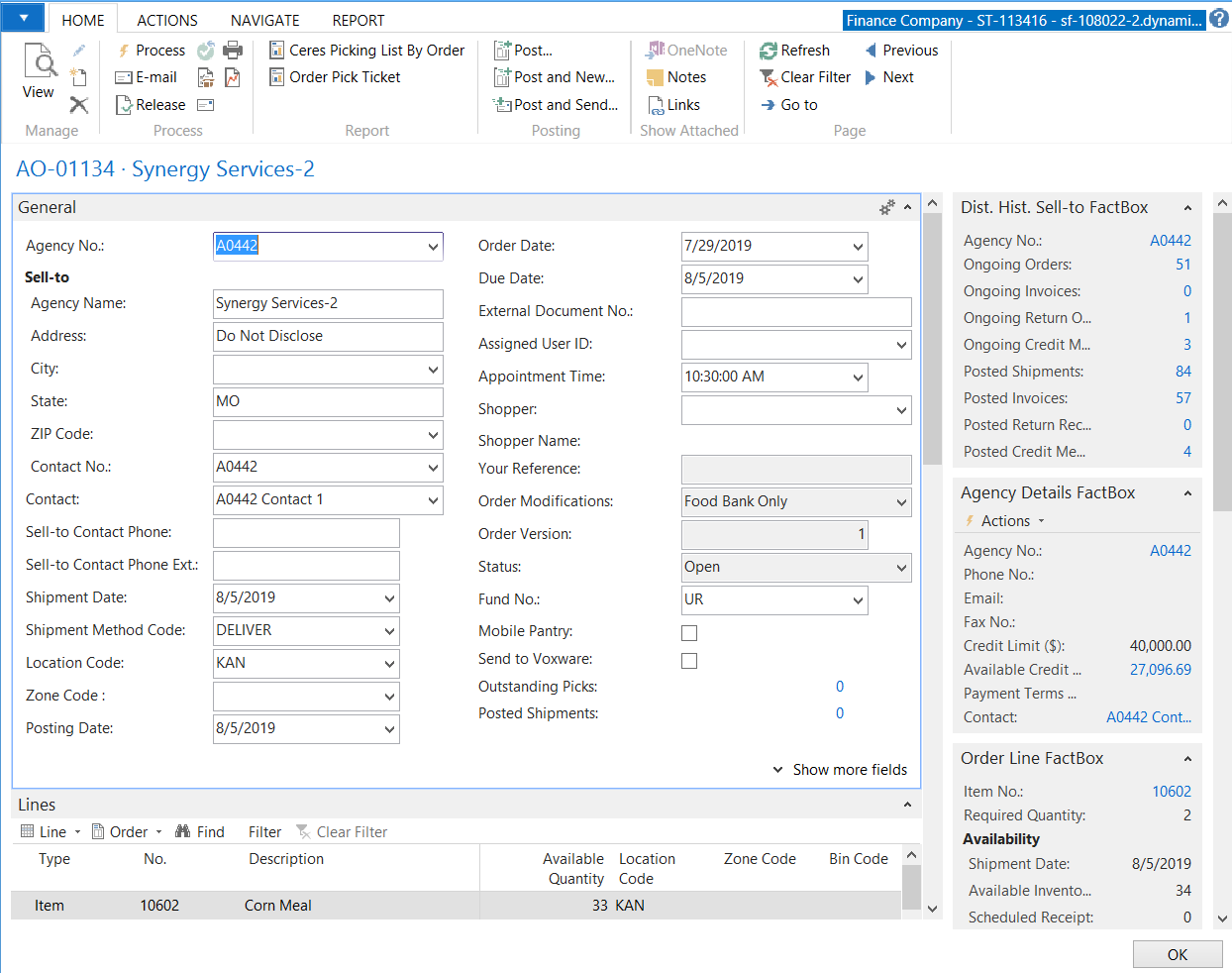This screenshot has height=973, width=1232.
Task: Collapse the Agency Details FactBox
Action: [1187, 493]
